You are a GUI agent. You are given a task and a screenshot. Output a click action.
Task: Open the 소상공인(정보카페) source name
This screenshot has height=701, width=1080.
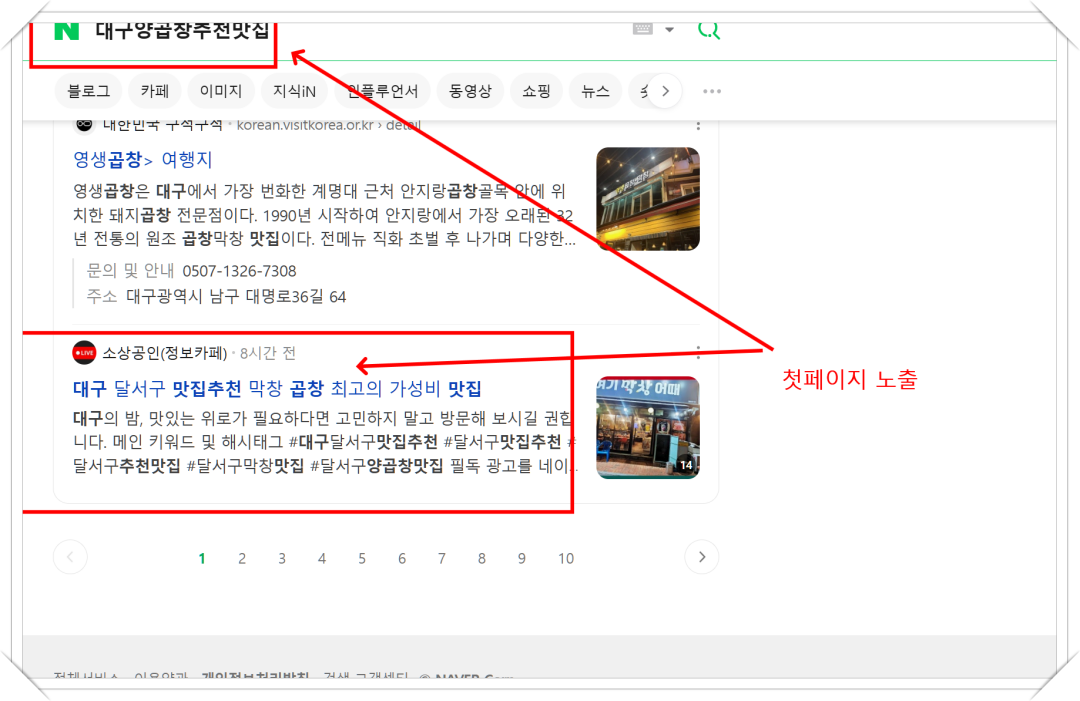[165, 353]
